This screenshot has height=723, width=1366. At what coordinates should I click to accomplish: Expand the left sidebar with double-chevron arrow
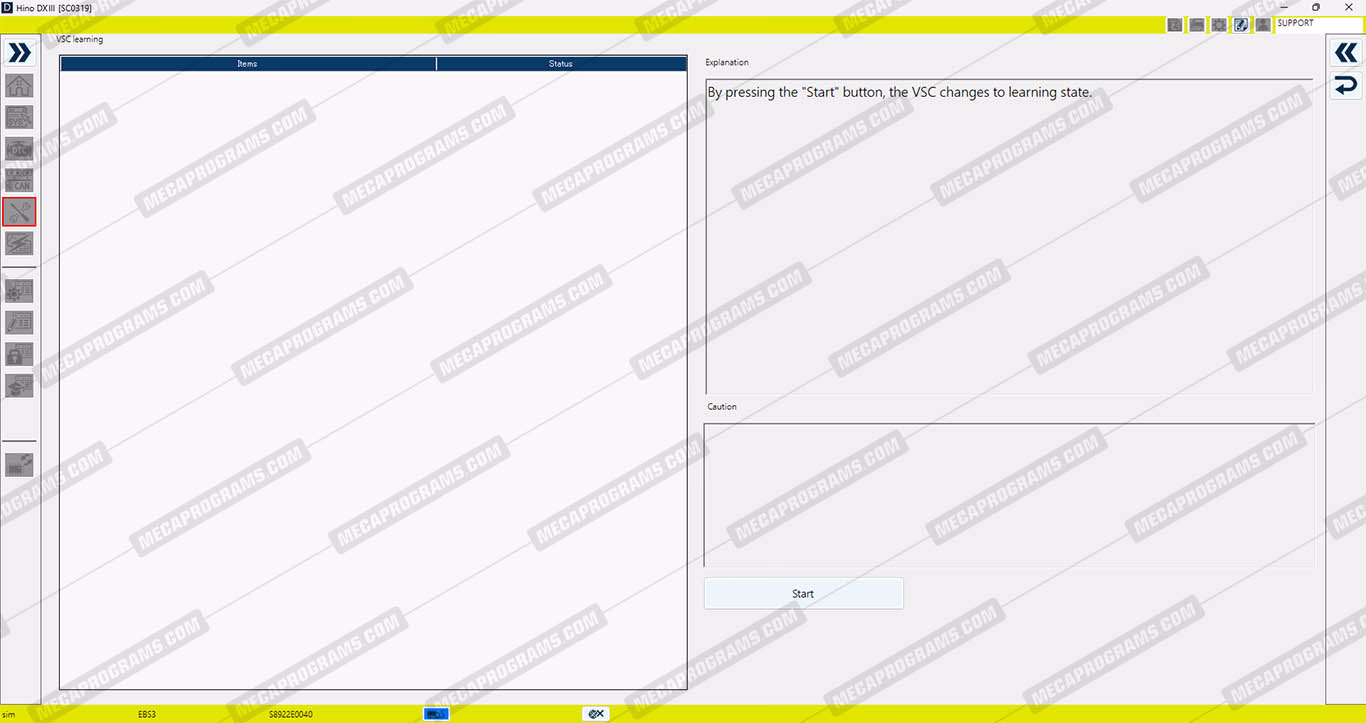point(19,53)
